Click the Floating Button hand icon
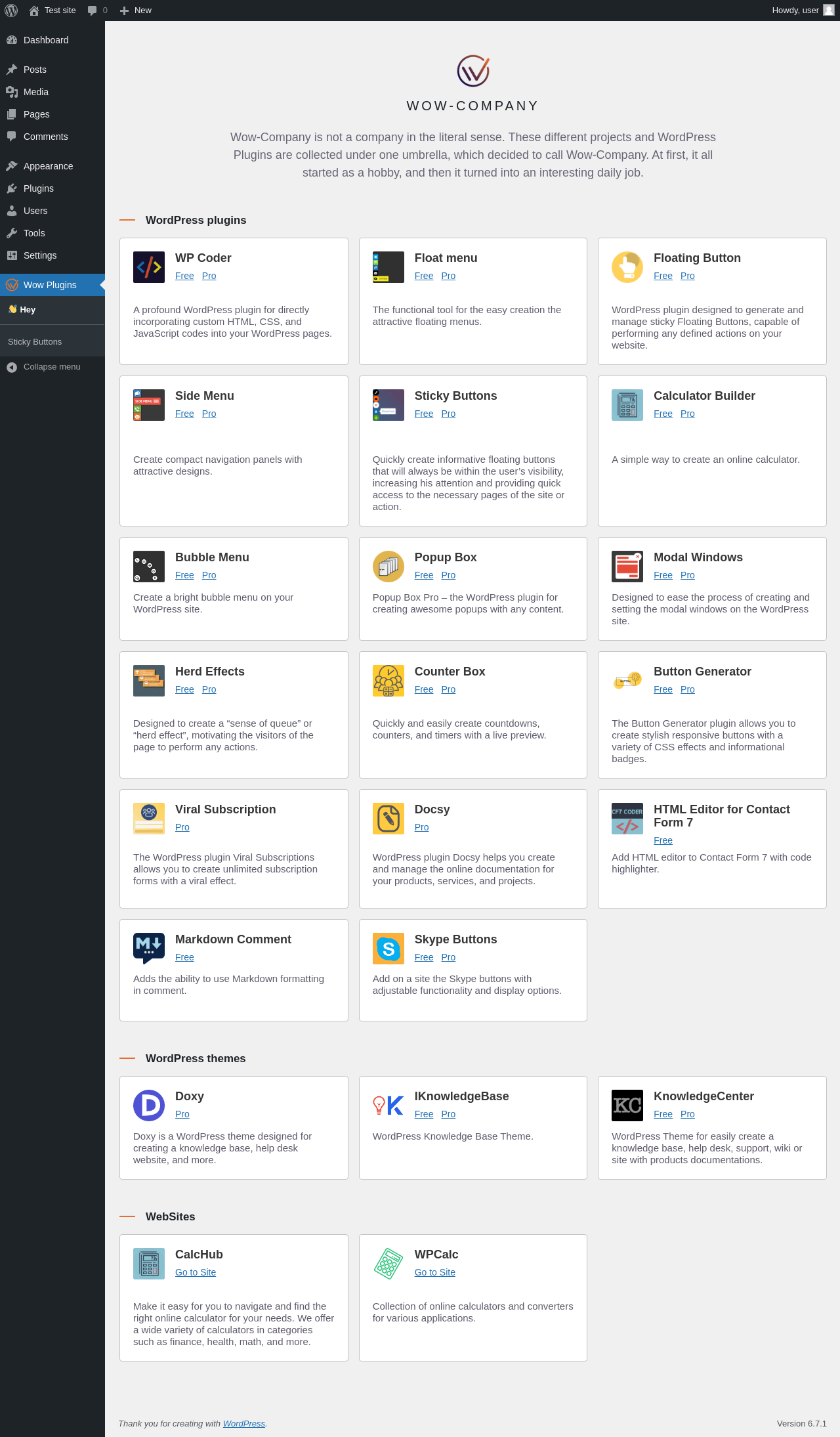Image resolution: width=840 pixels, height=1437 pixels. [627, 267]
